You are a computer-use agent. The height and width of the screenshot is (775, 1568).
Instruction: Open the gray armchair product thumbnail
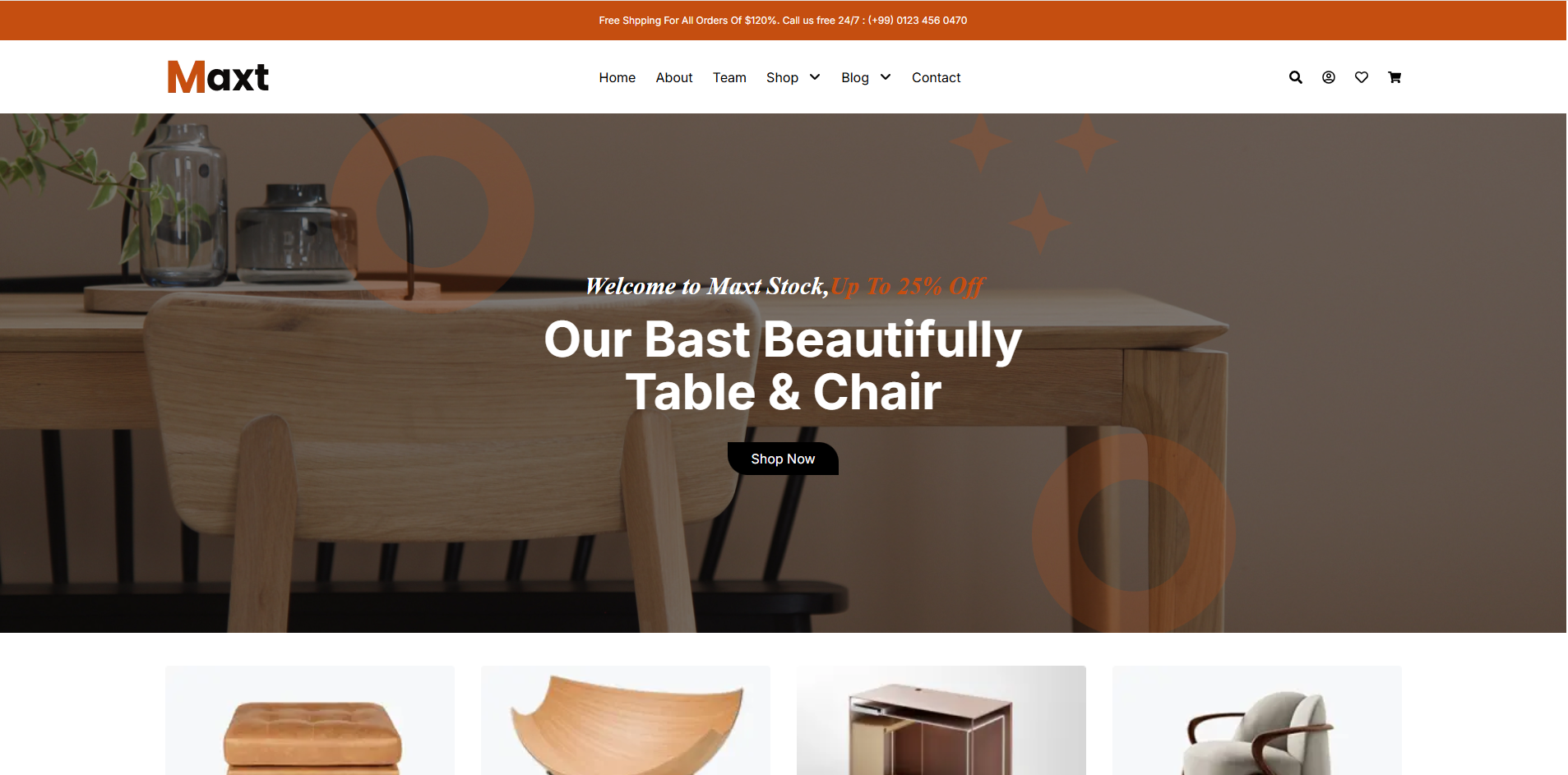[x=1257, y=721]
